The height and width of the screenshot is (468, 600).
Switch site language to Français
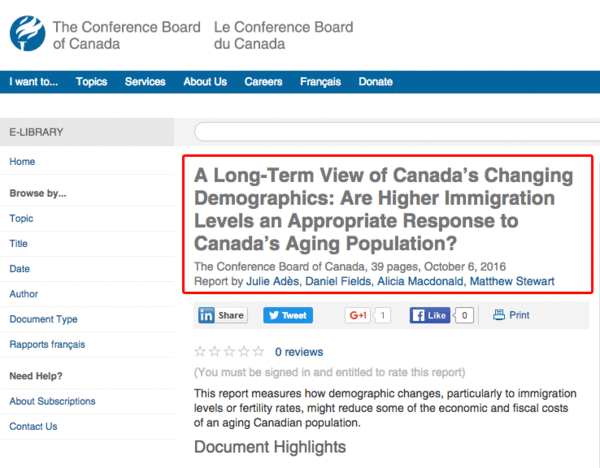[320, 82]
